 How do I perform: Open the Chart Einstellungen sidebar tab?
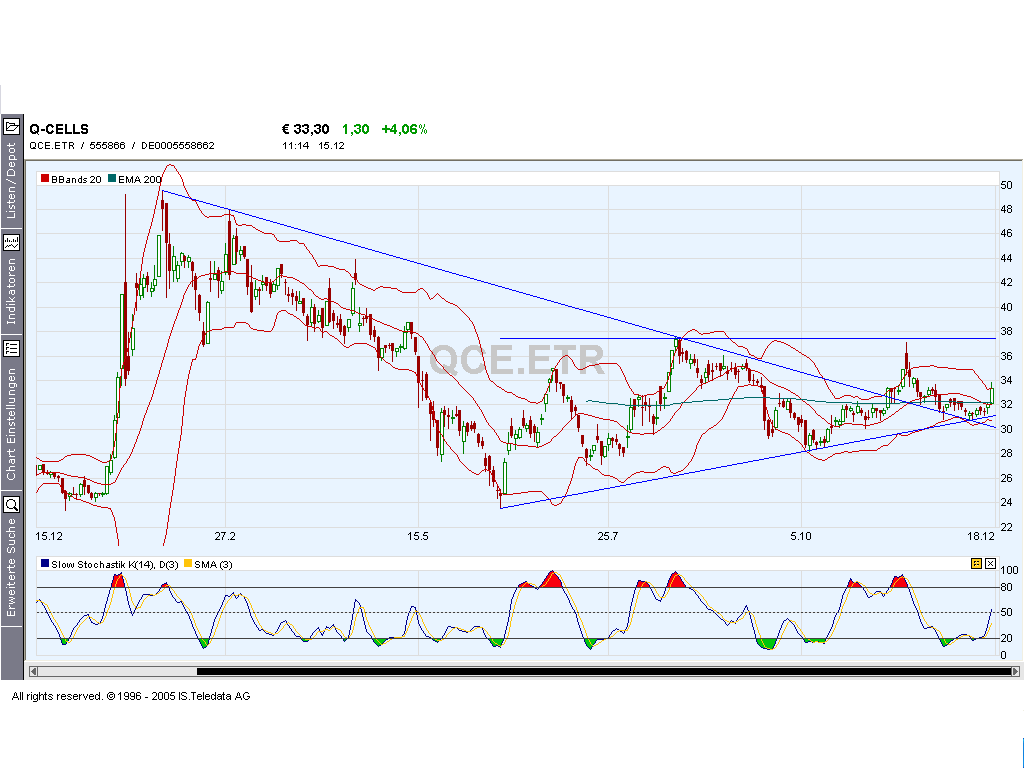click(x=11, y=424)
